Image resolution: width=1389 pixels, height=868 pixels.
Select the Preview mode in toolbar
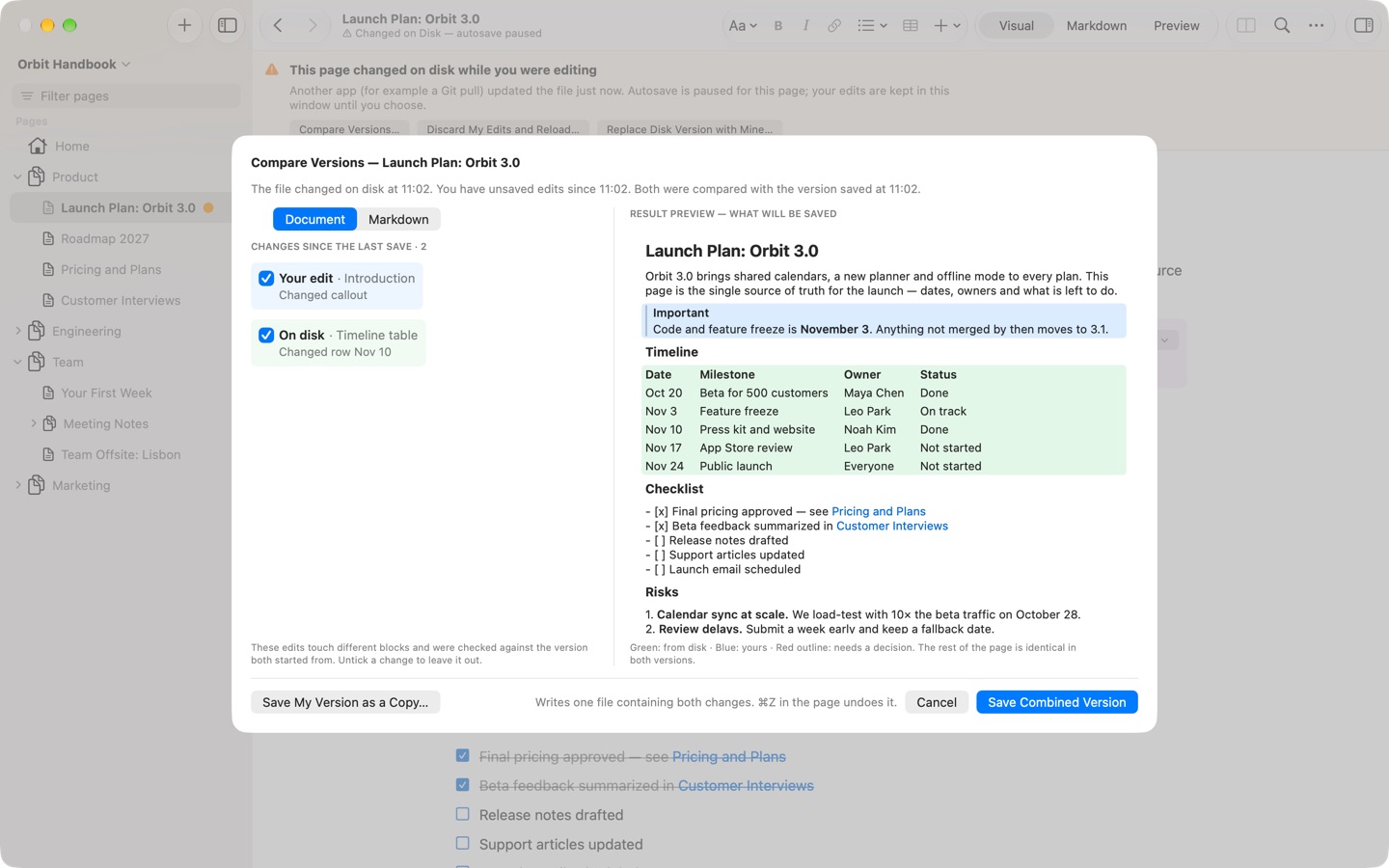pyautogui.click(x=1176, y=26)
